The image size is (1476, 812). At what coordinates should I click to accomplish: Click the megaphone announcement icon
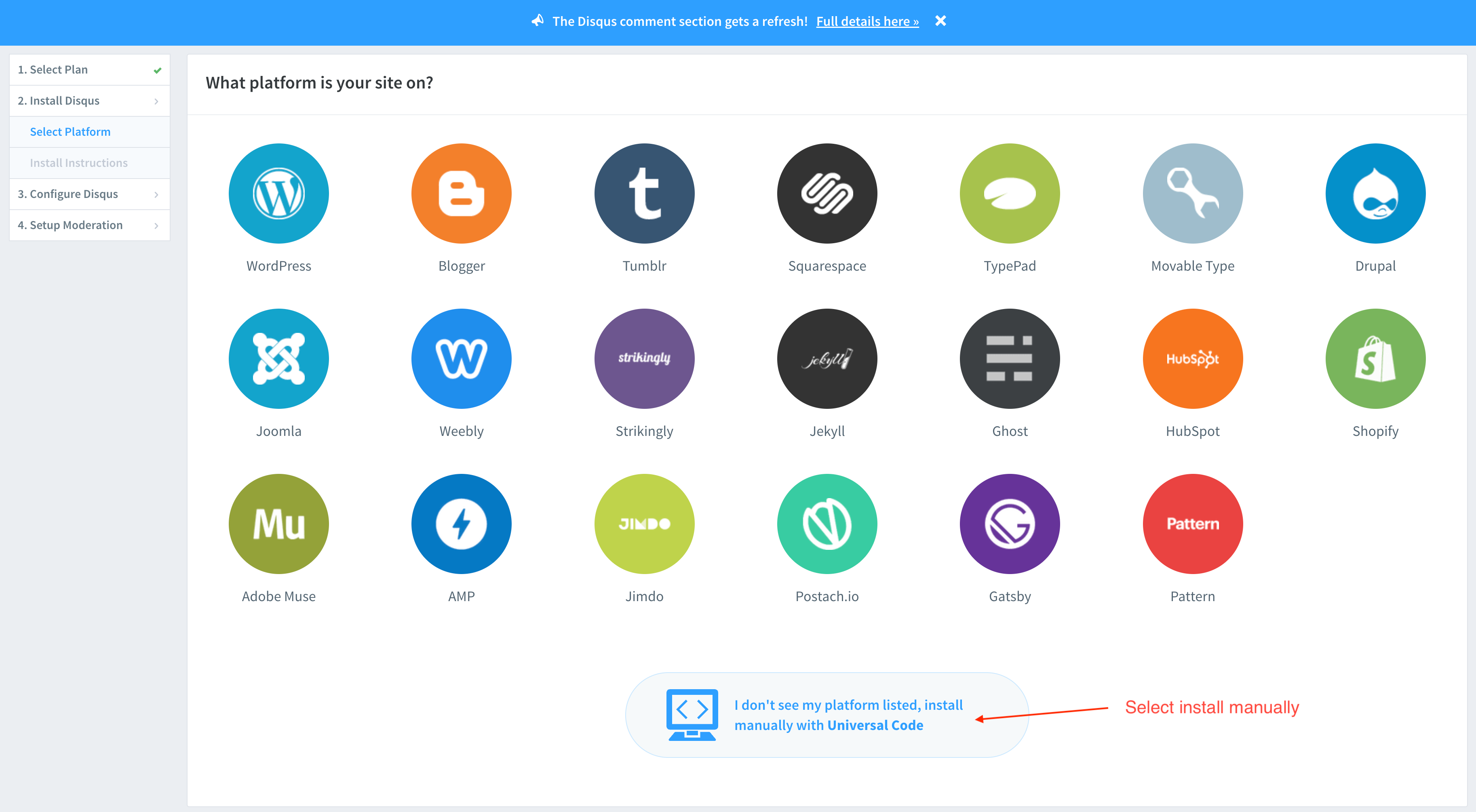click(537, 21)
